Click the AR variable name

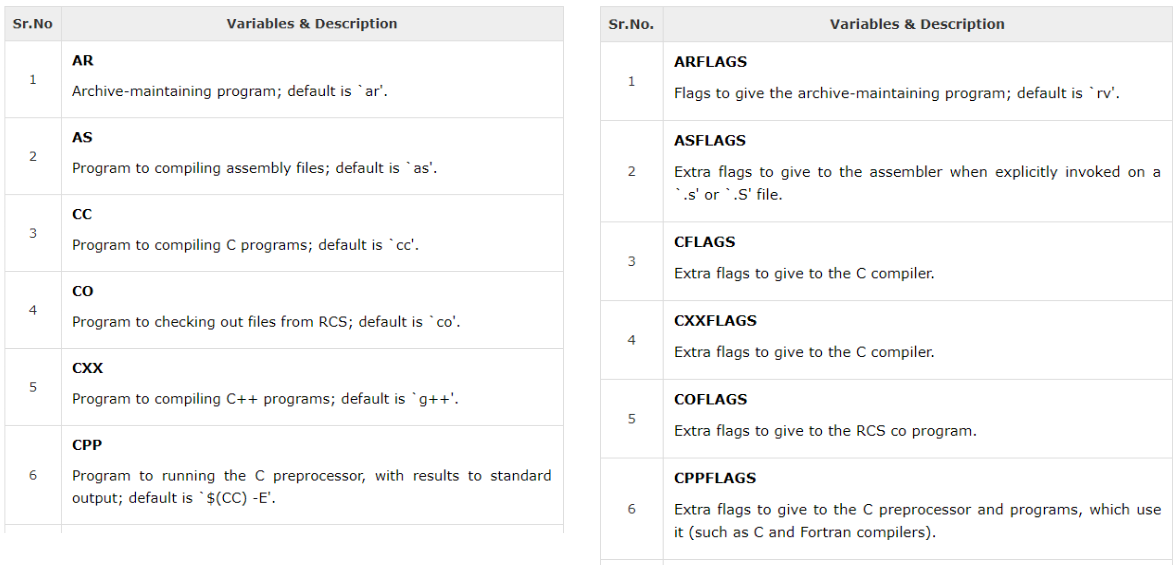point(83,60)
